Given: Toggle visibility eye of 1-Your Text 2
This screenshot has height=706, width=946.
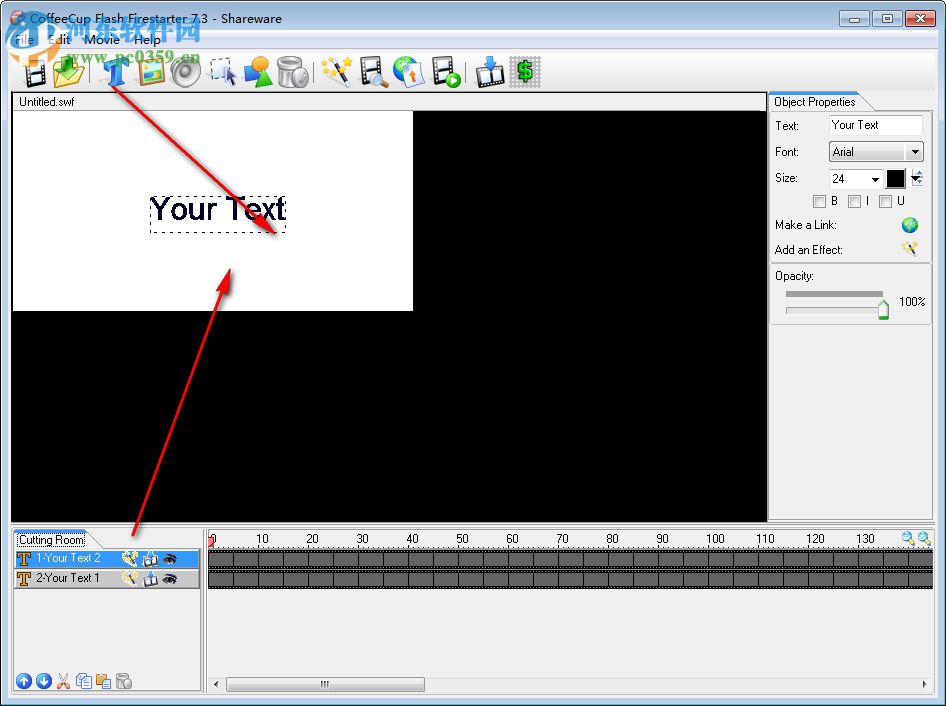Looking at the screenshot, I should (x=170, y=559).
